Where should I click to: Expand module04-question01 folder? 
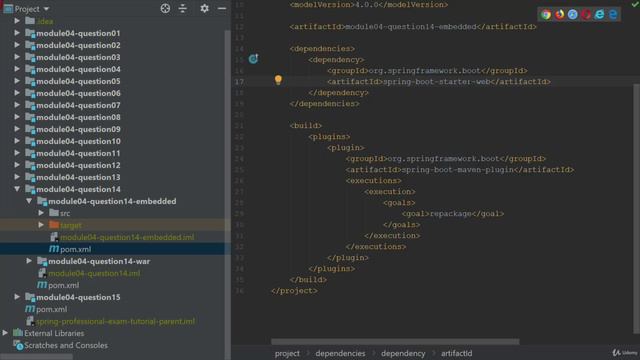point(17,33)
